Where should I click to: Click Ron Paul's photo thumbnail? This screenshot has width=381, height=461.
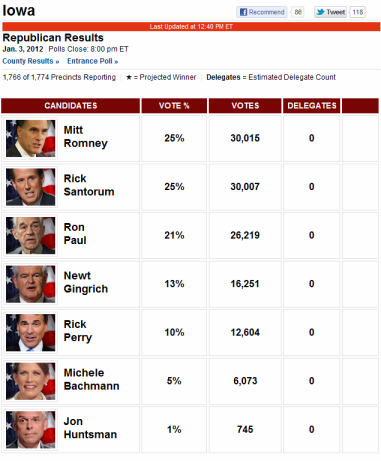(31, 236)
